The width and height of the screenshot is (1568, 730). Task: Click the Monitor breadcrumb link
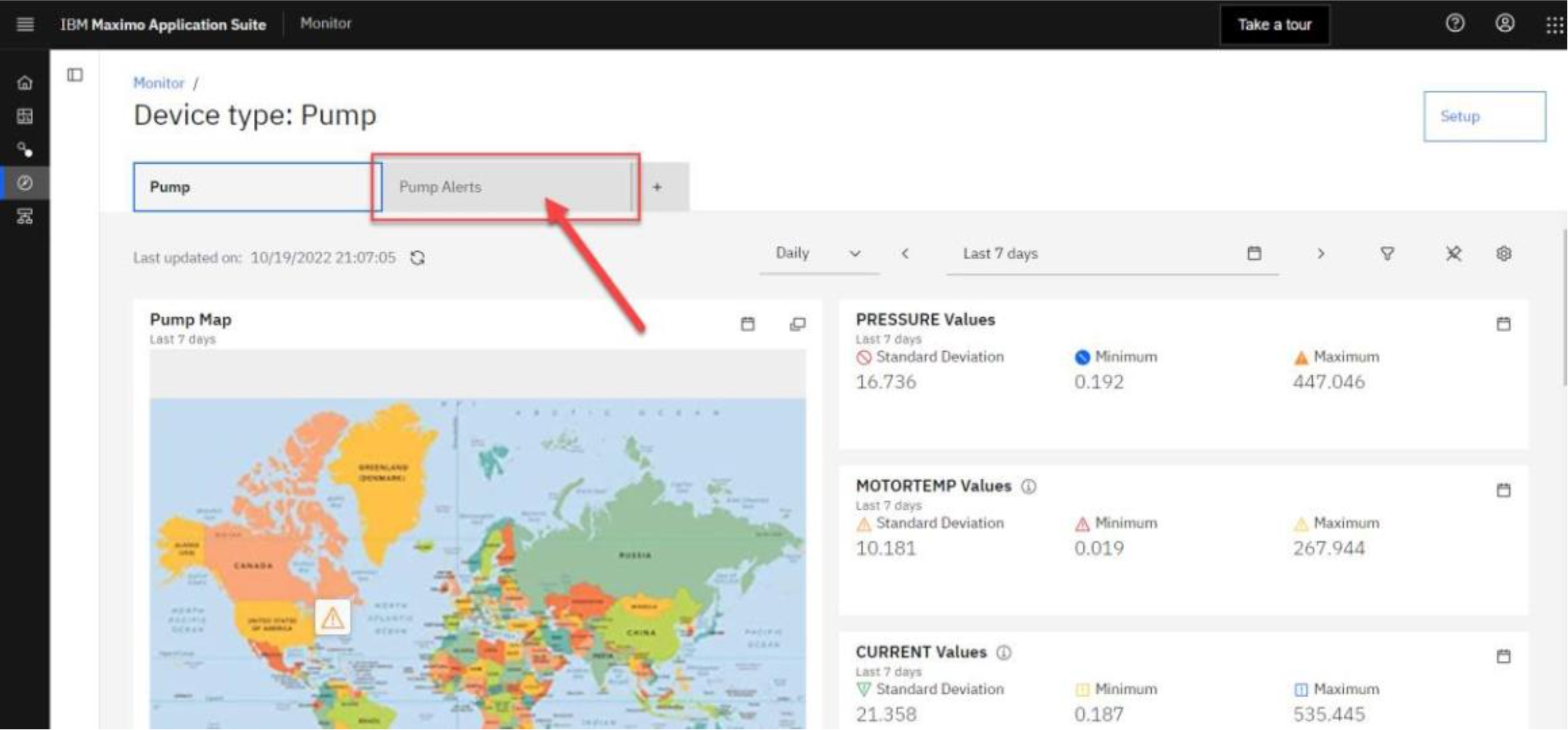tap(159, 84)
